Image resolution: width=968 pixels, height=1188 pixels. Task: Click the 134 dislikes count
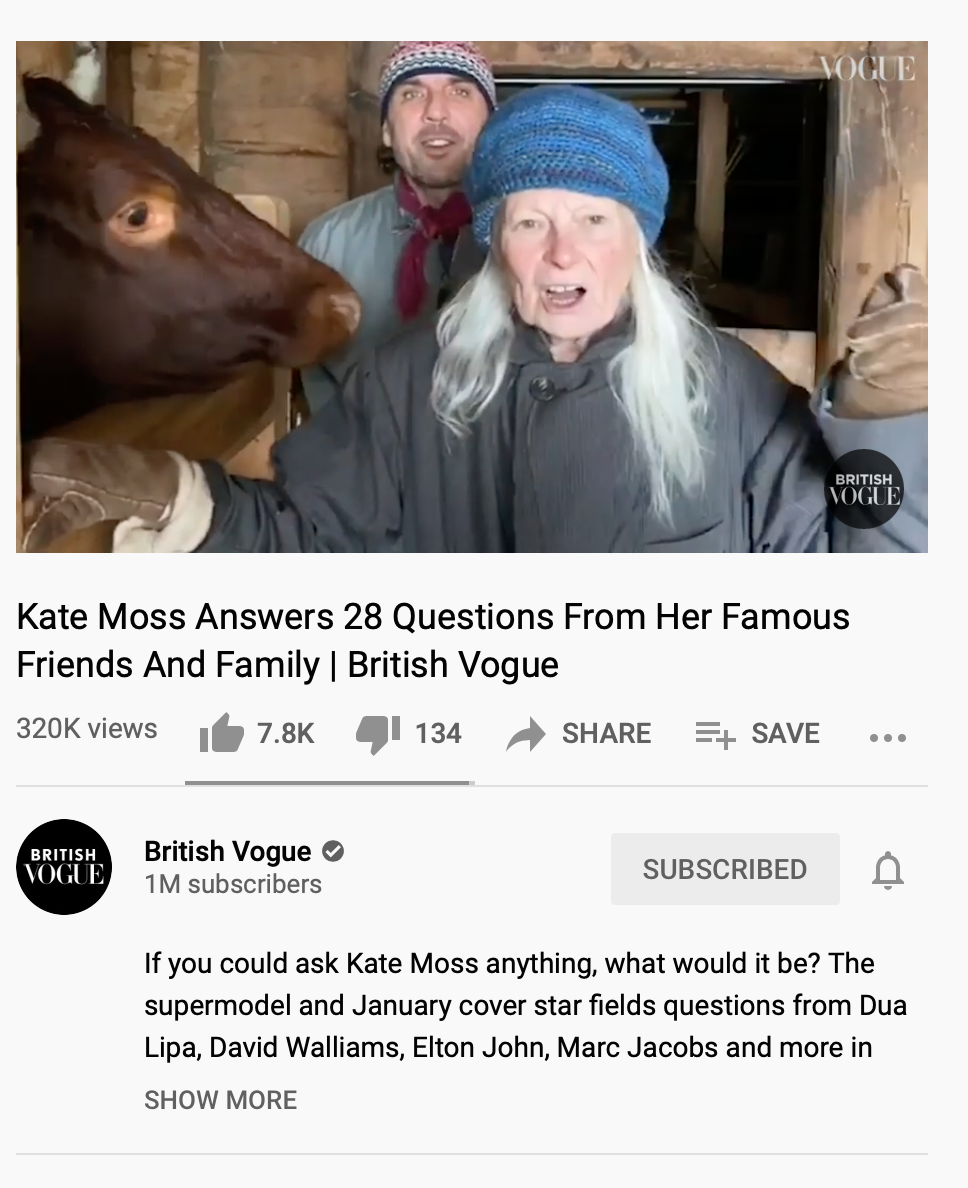click(x=438, y=733)
